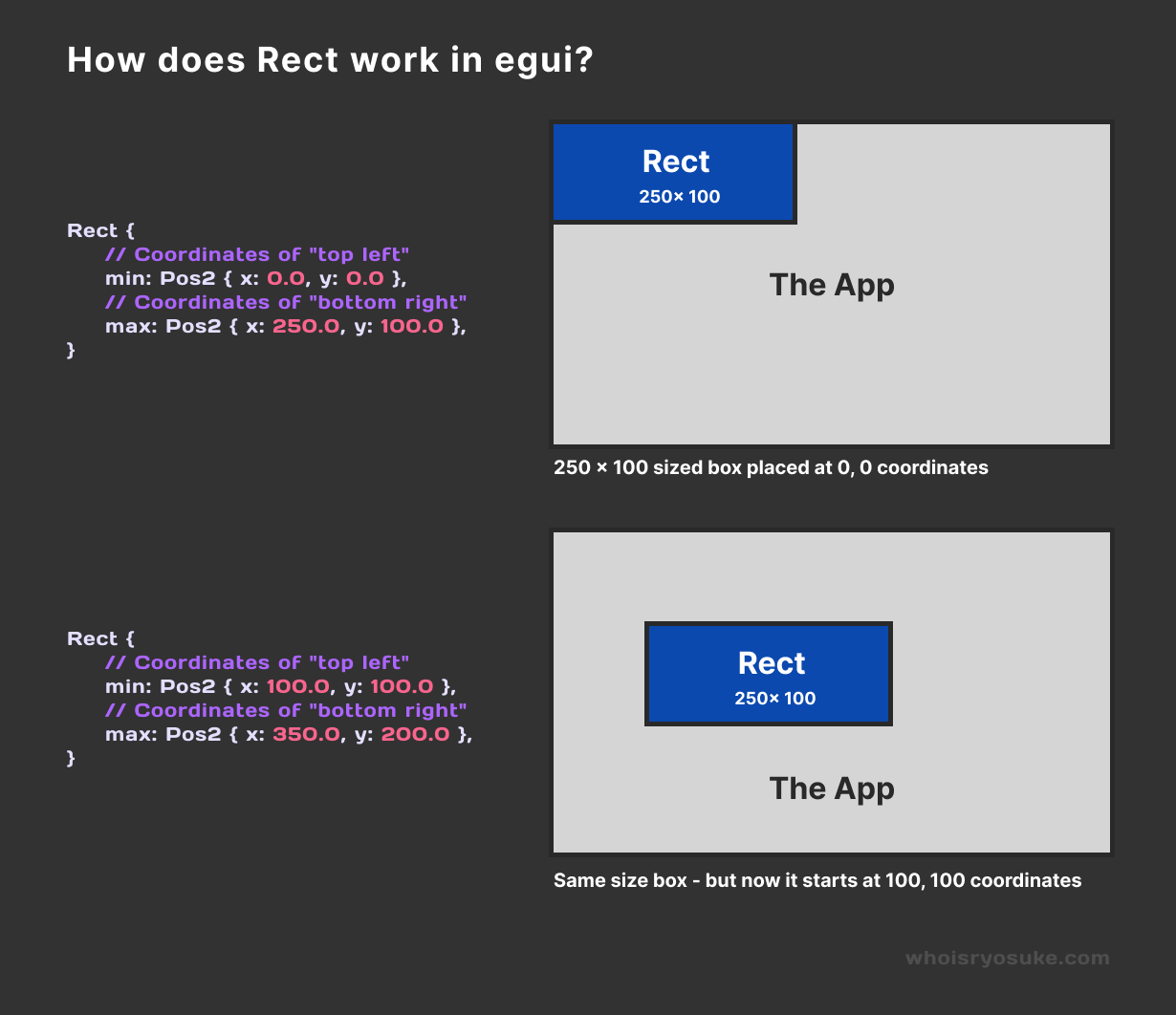Open the whoisryosuke.com link
The height and width of the screenshot is (1015, 1176).
click(1007, 958)
